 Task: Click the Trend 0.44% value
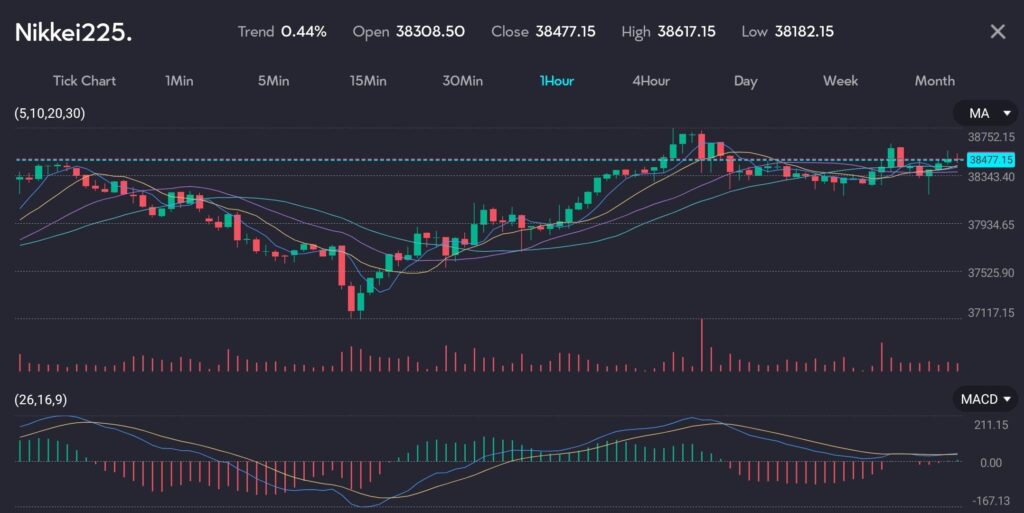click(303, 32)
